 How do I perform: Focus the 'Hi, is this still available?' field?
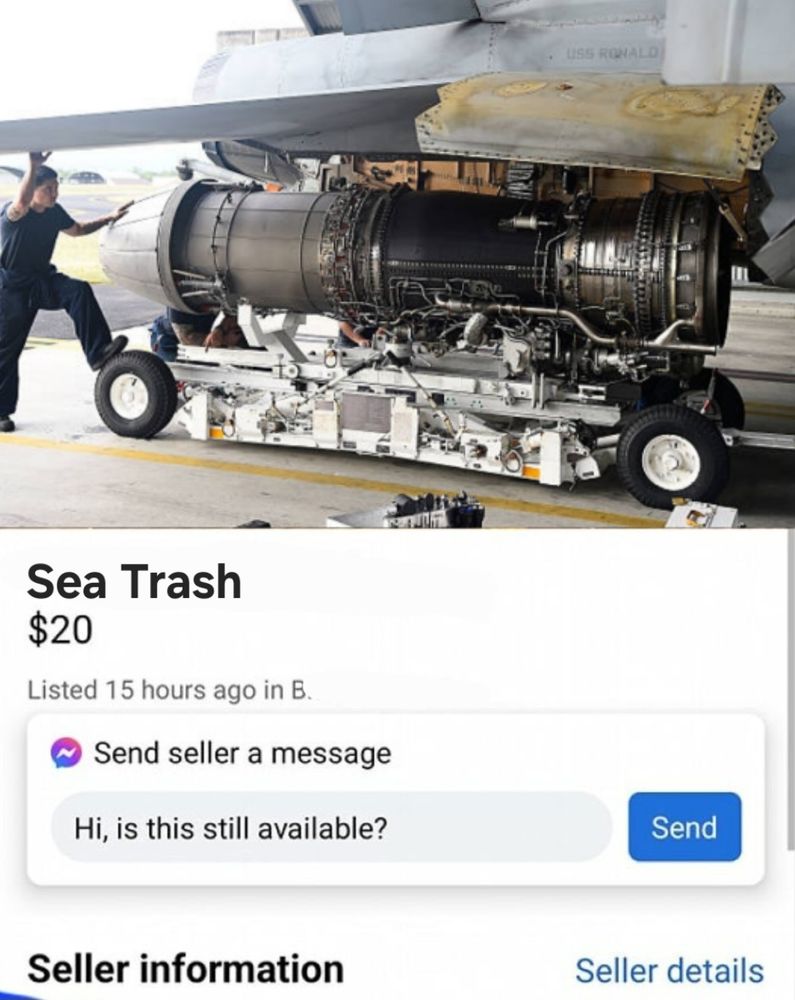pyautogui.click(x=332, y=828)
